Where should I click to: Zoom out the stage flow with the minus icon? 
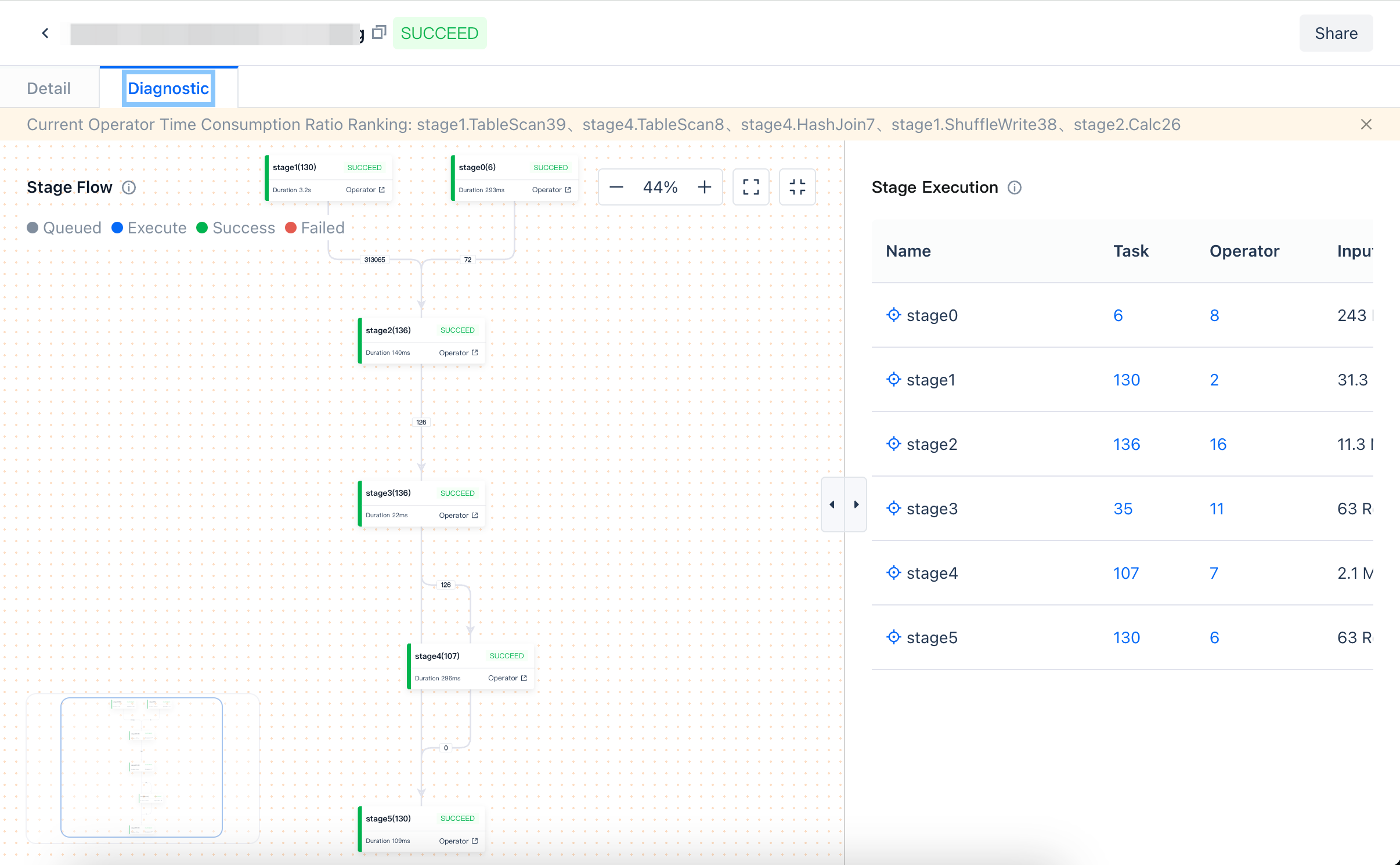click(616, 187)
